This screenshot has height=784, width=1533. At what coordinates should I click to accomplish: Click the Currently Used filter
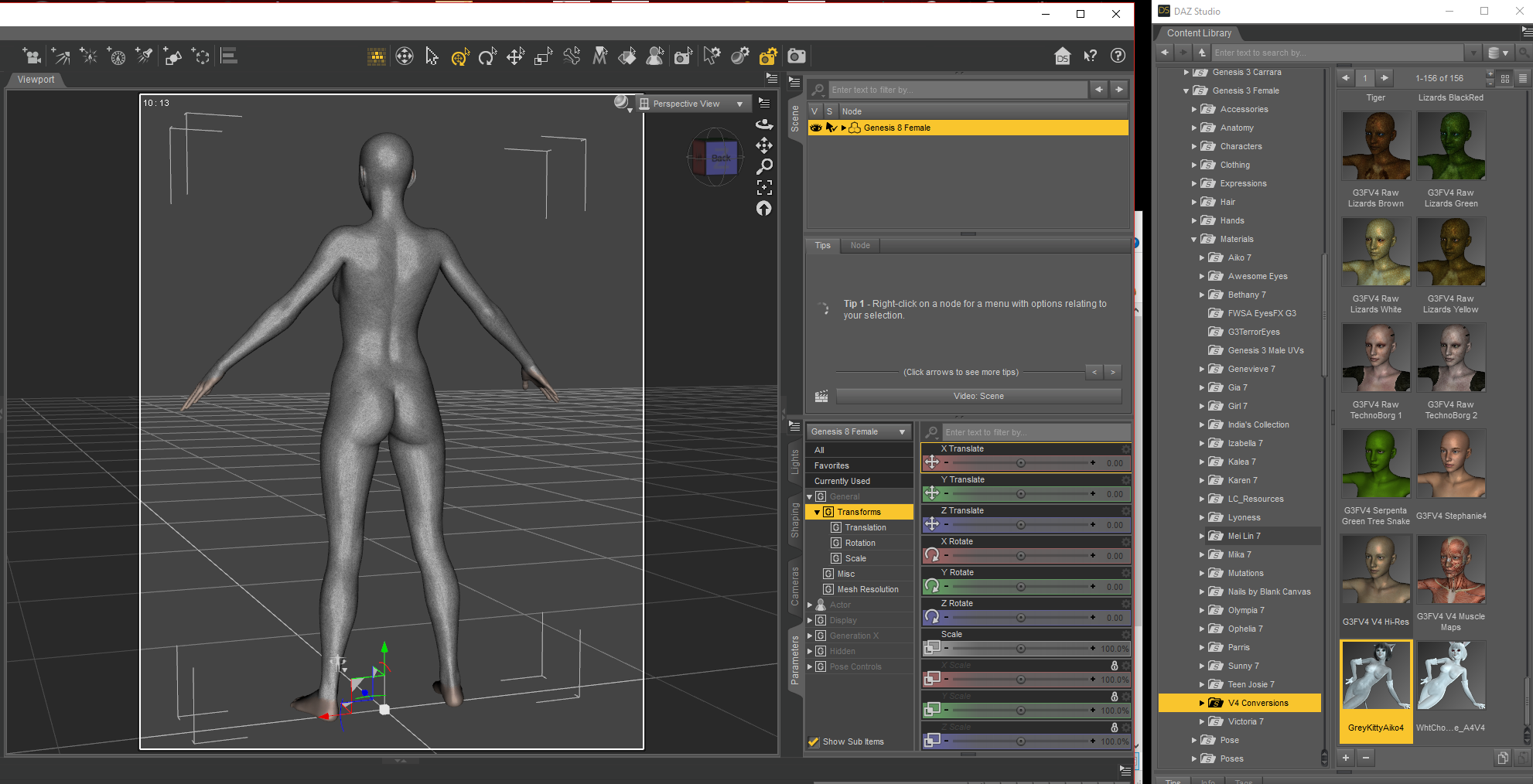click(x=859, y=481)
